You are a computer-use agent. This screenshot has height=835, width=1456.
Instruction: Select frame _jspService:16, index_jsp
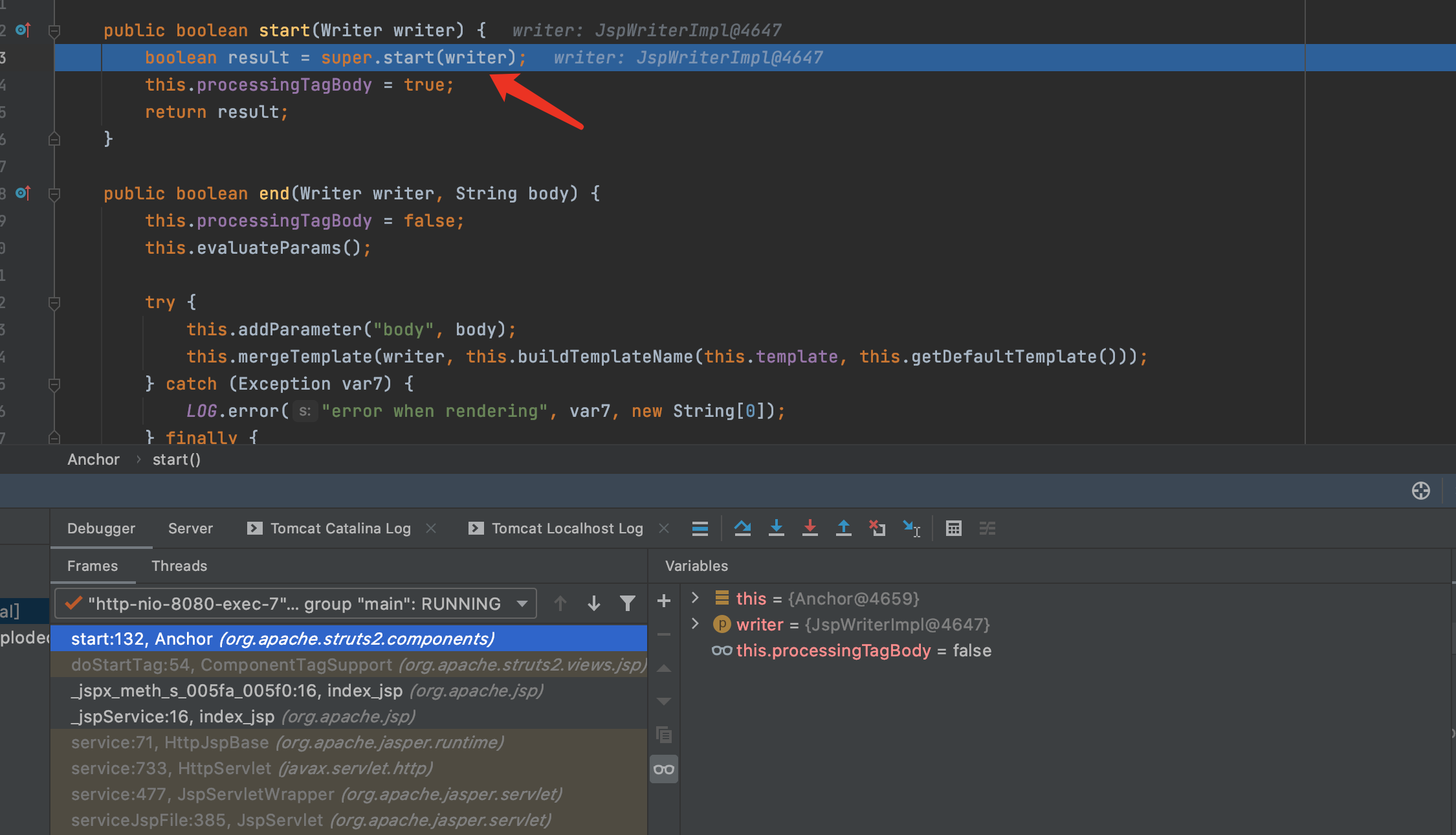[x=349, y=717]
